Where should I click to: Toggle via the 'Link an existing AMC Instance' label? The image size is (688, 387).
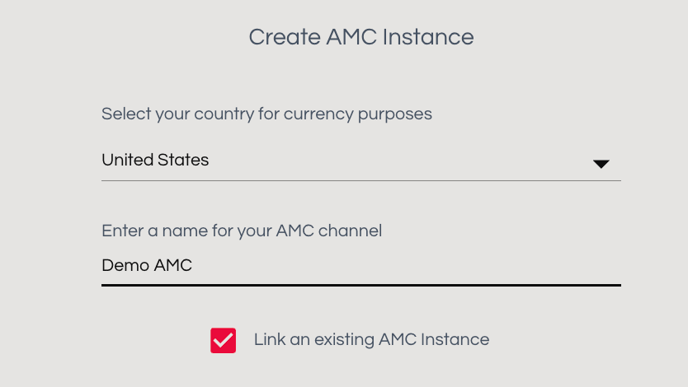[x=371, y=340]
